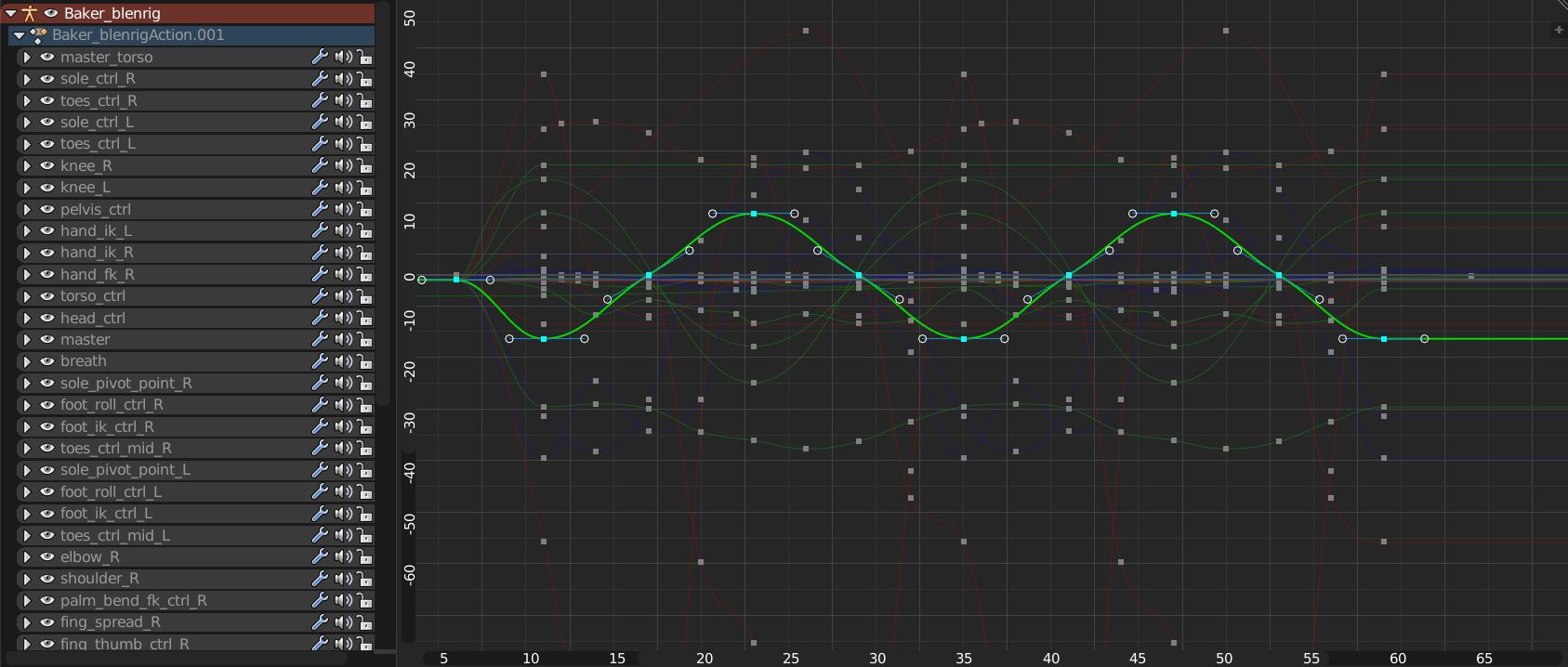The width and height of the screenshot is (1568, 667).
Task: Collapse the Baker_blenrig object channel
Action: [x=11, y=13]
